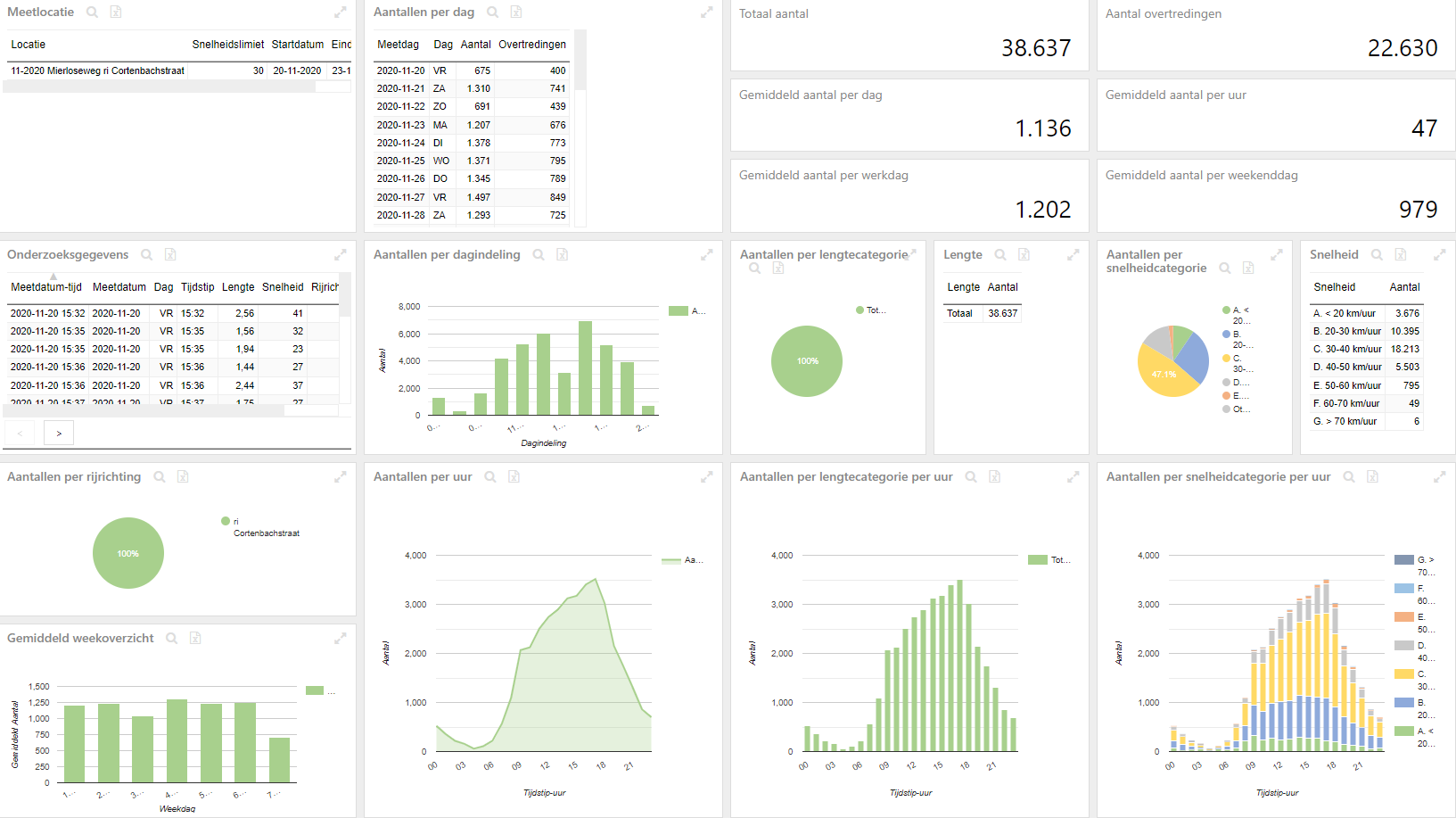The width and height of the screenshot is (1456, 818).
Task: Expand the Lengte panel
Action: click(x=1073, y=255)
